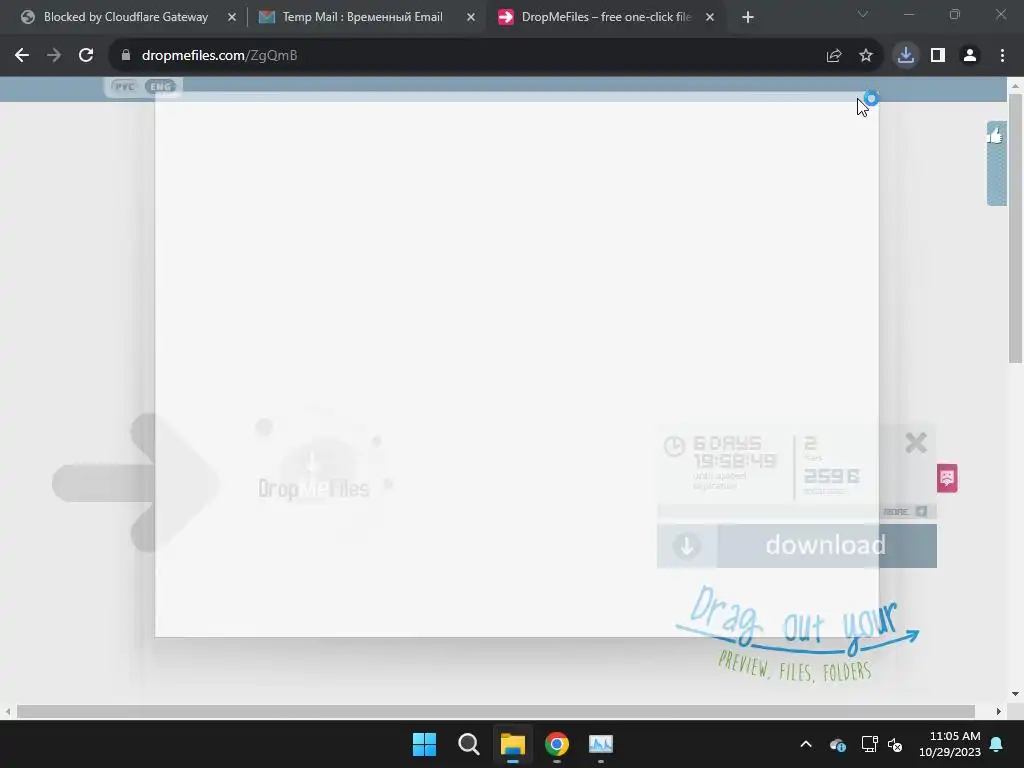
Task: Open a new browser tab
Action: 748,17
